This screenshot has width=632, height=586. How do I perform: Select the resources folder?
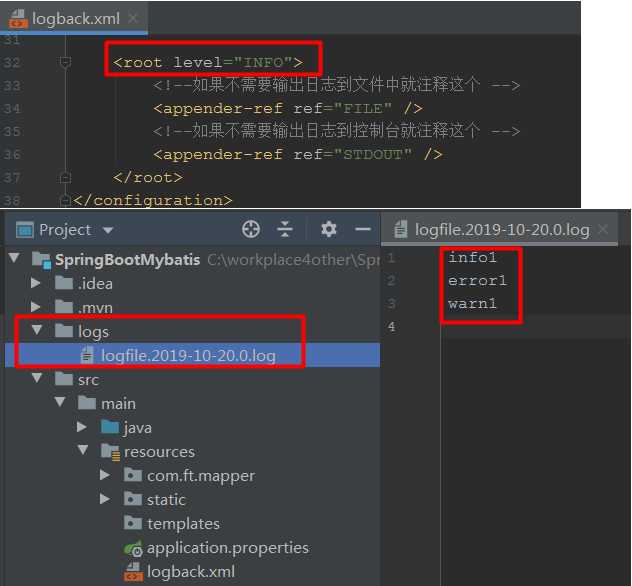click(159, 451)
